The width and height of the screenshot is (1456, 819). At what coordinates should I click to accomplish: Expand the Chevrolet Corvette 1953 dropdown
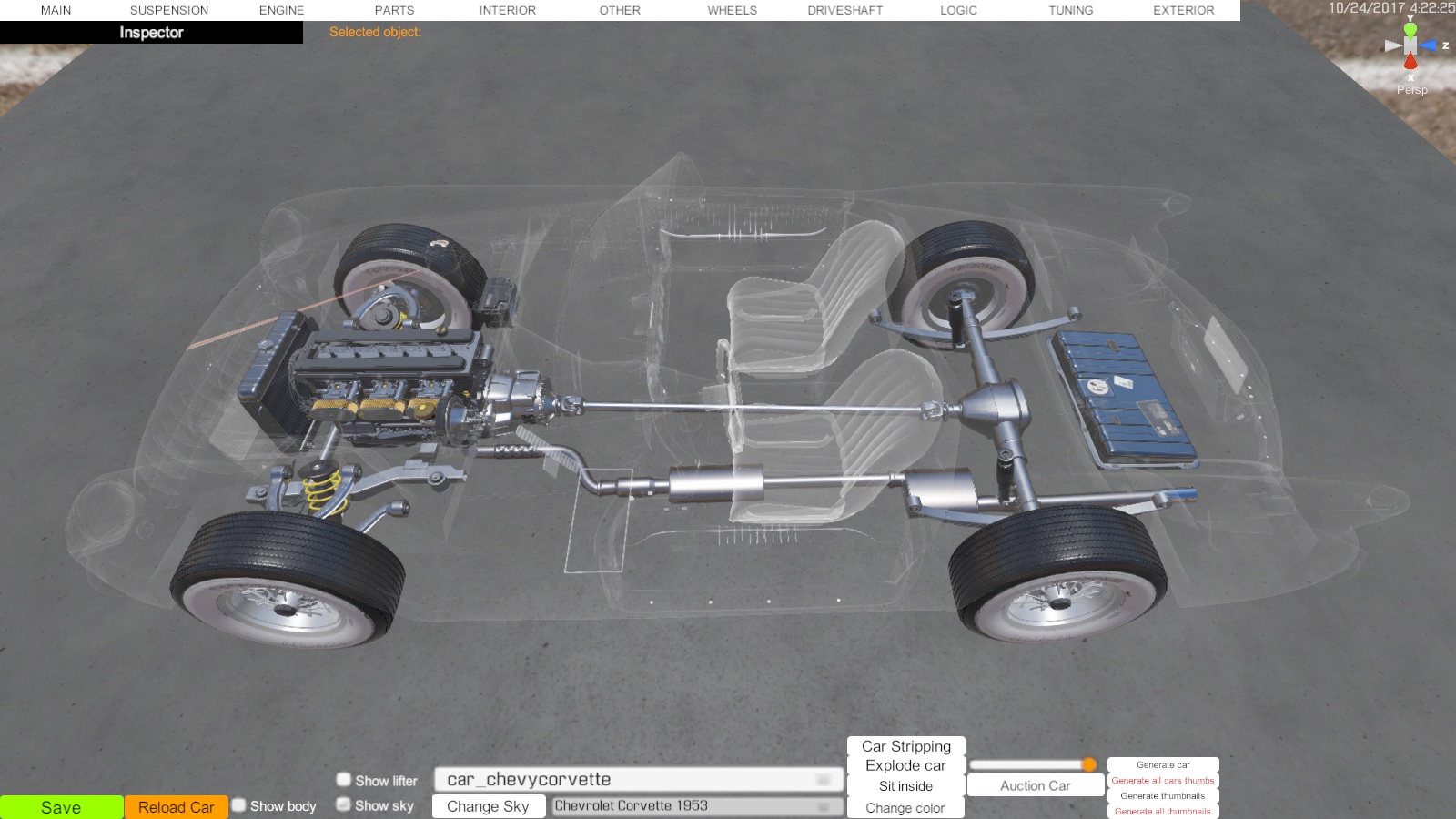[696, 806]
